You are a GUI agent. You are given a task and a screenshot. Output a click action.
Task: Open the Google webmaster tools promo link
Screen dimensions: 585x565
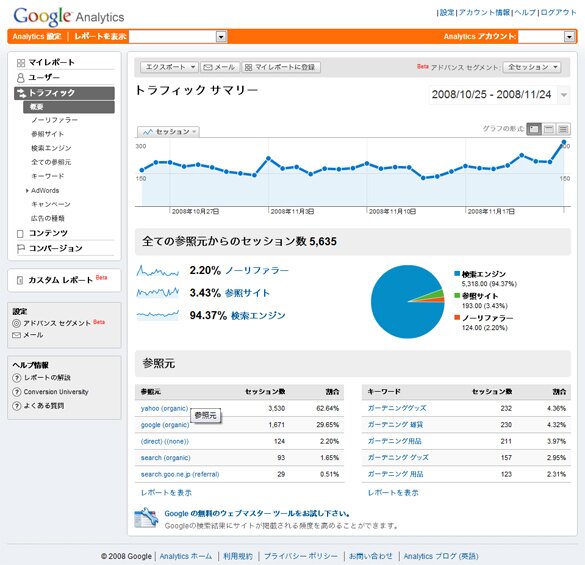(x=257, y=514)
